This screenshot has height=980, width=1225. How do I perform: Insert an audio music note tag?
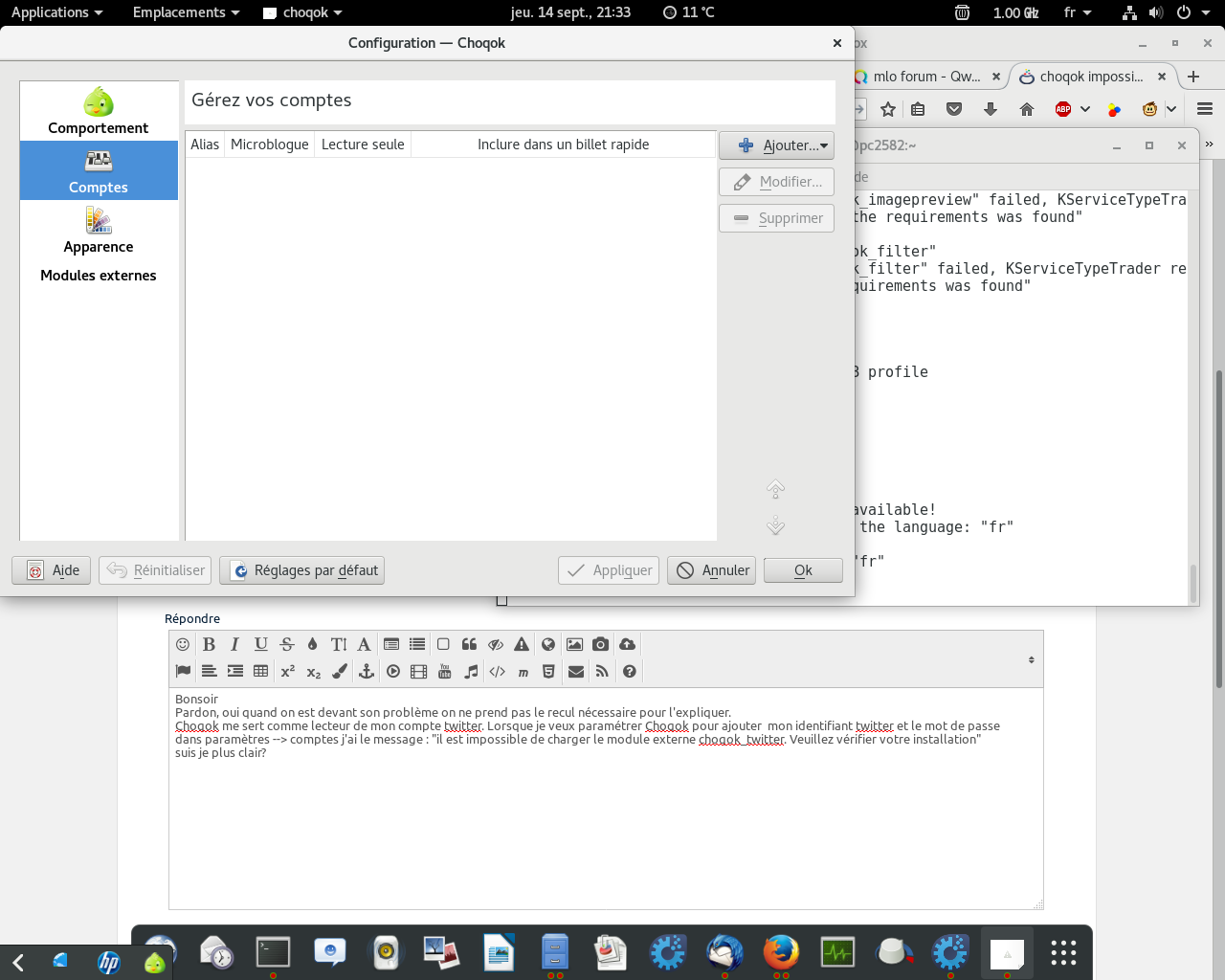[x=471, y=671]
